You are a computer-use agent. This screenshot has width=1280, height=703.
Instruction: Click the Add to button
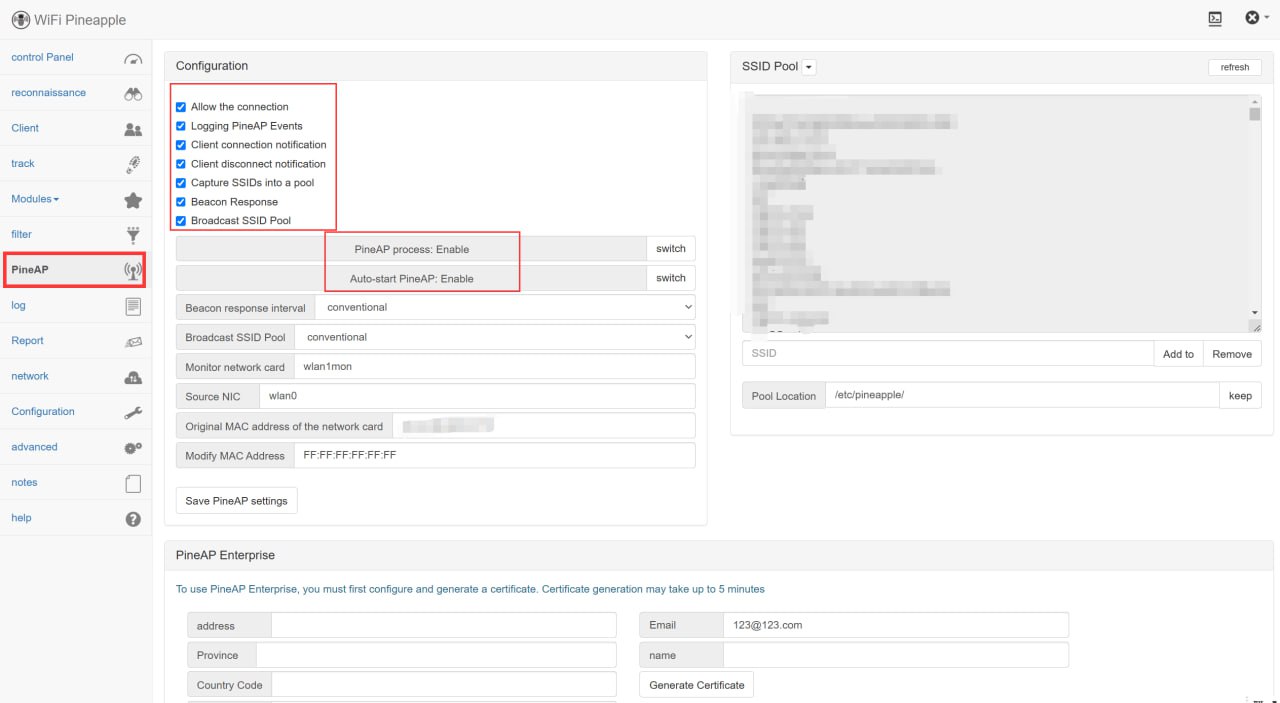[1178, 354]
